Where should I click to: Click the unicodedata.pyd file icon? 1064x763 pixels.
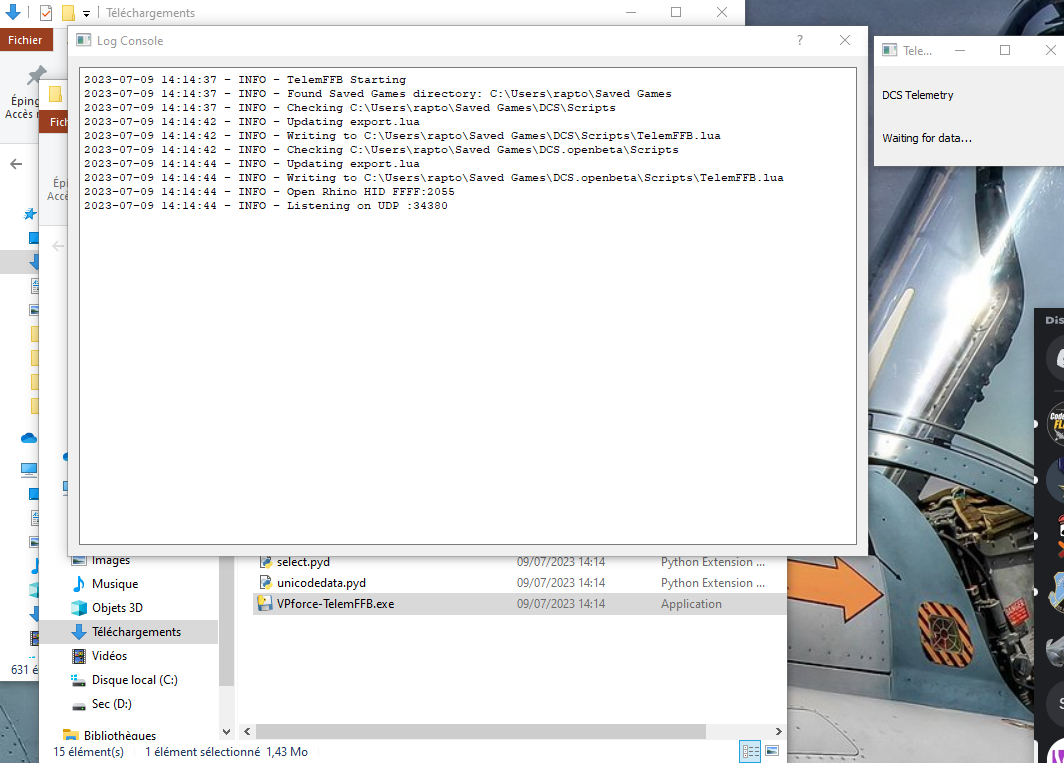coord(265,582)
